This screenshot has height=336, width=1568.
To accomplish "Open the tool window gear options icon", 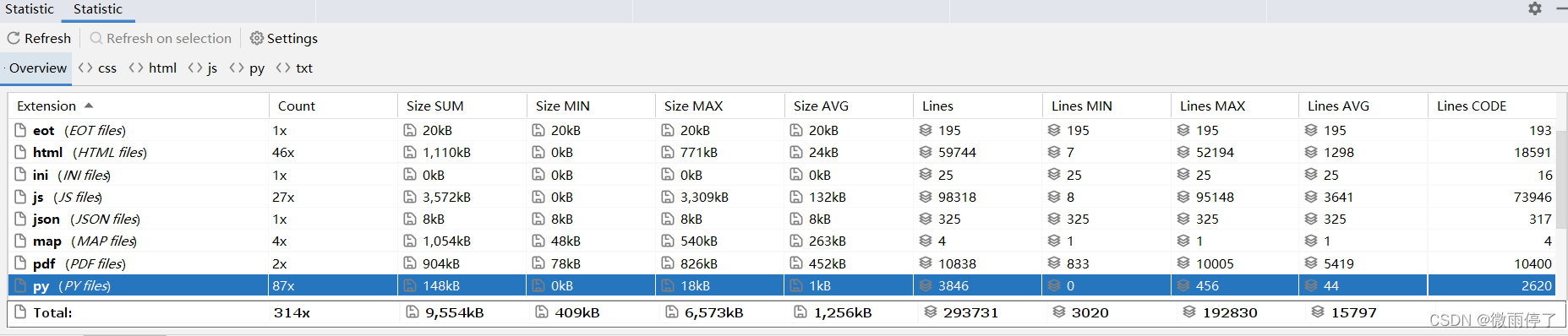I will [1535, 8].
